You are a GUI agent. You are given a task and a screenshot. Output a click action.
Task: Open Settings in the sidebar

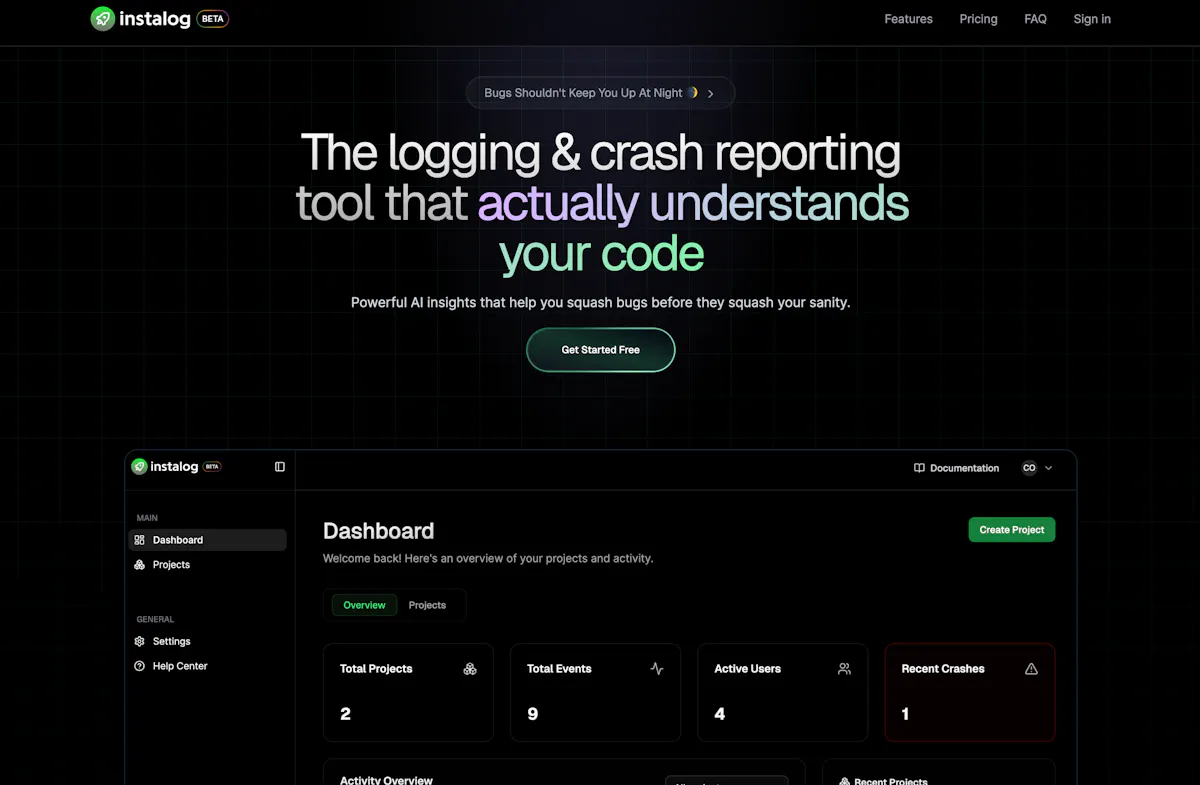pyautogui.click(x=208, y=642)
